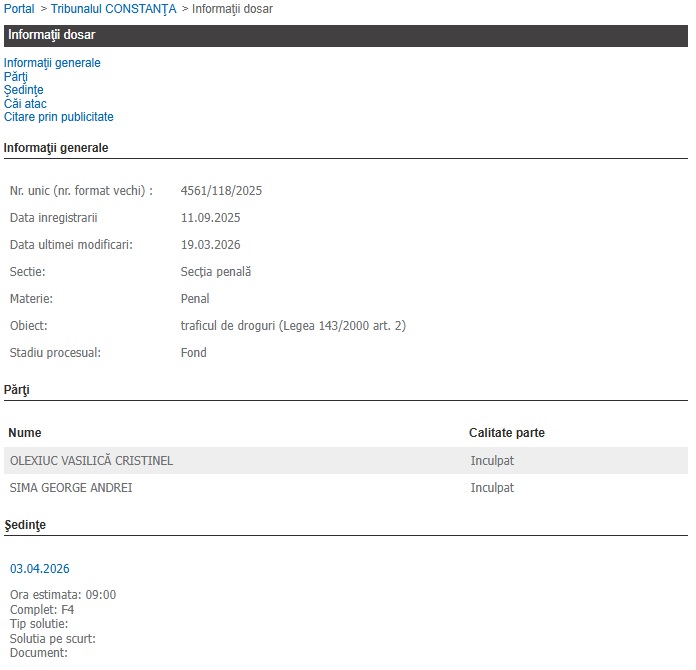This screenshot has width=696, height=670.
Task: Go to the Părți anchor link in navigation
Action: (x=16, y=77)
